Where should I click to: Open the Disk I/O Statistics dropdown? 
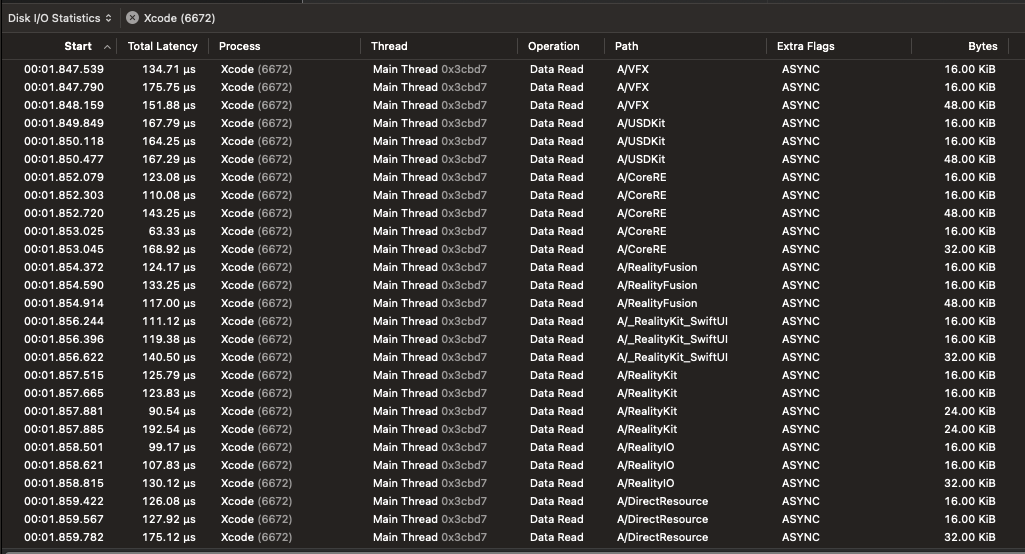(60, 18)
